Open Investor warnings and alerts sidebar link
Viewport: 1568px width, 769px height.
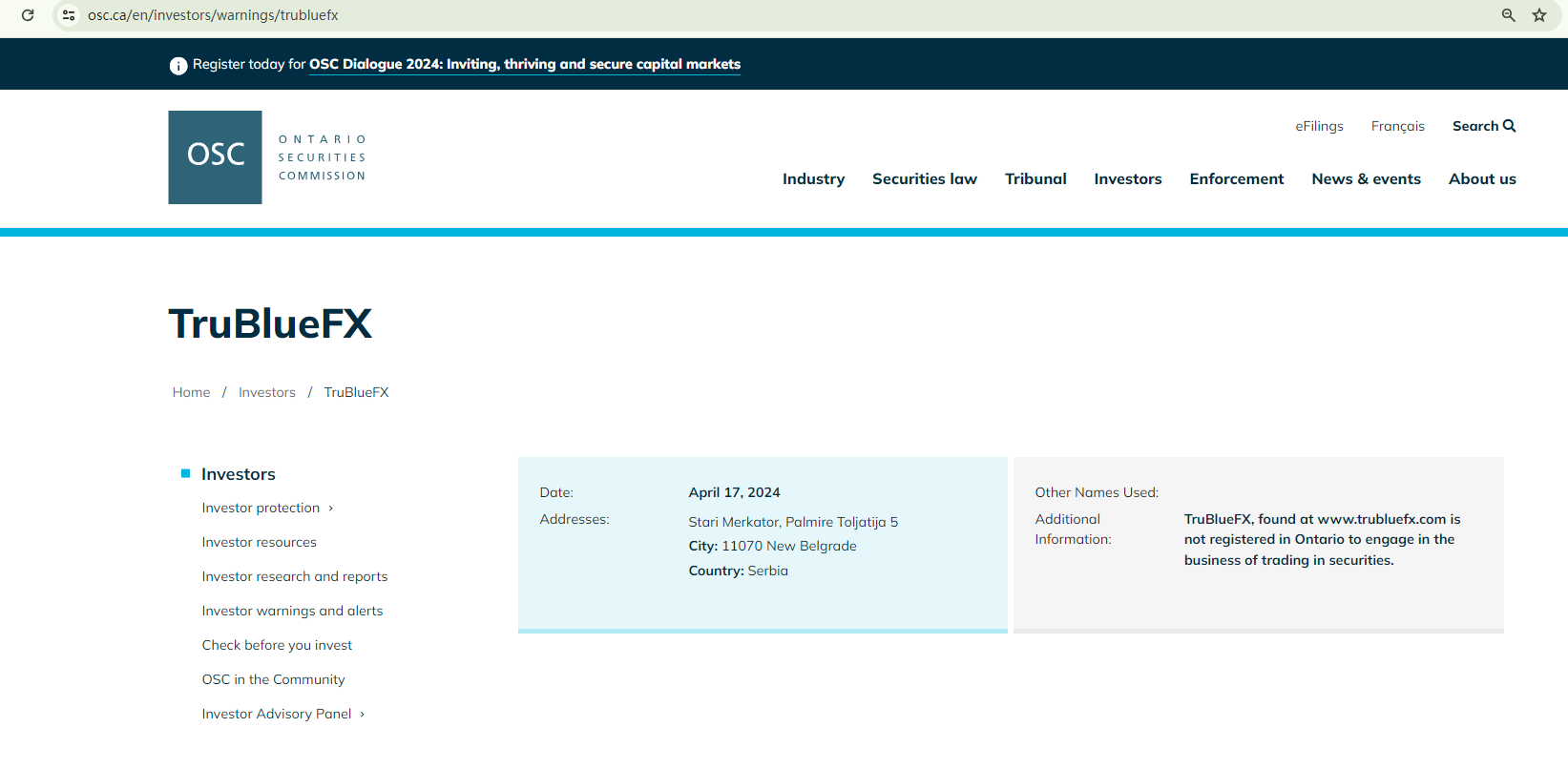pyautogui.click(x=292, y=611)
